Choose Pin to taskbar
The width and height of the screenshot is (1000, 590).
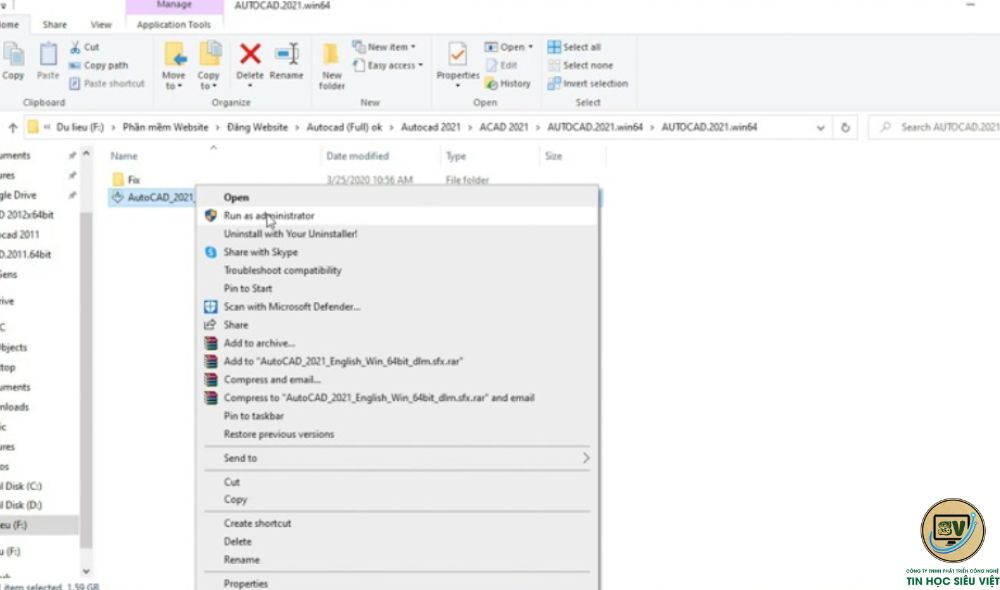[x=398, y=416]
